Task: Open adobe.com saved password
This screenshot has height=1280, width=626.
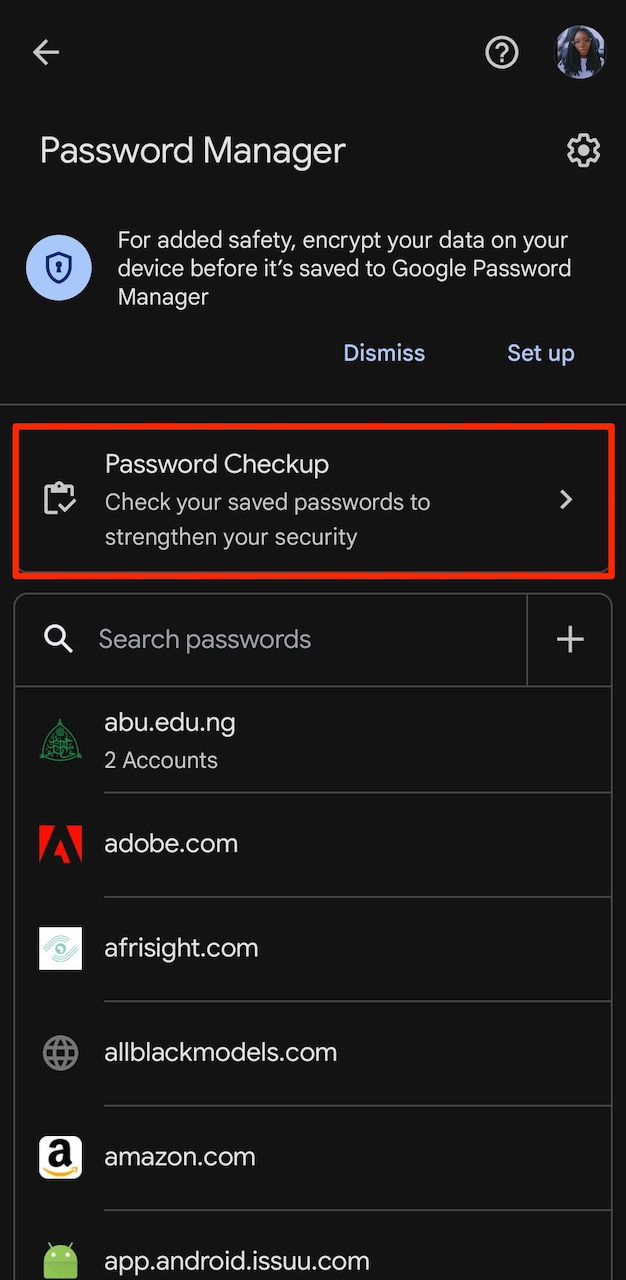Action: [300, 844]
